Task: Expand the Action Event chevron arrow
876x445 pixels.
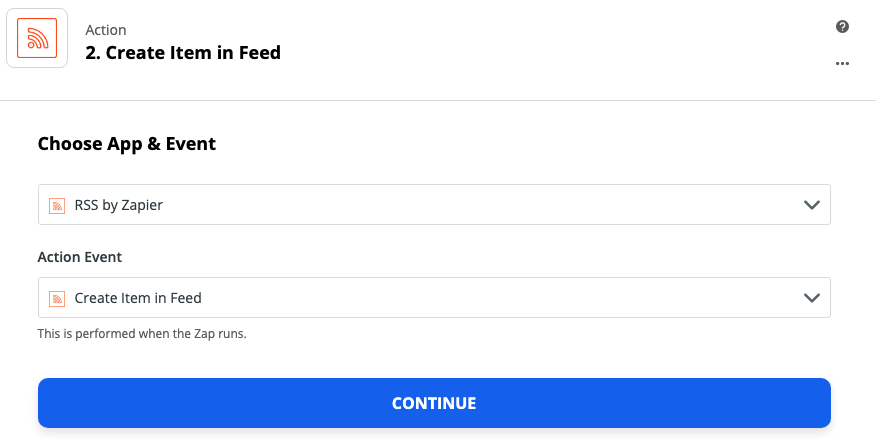Action: pos(811,298)
